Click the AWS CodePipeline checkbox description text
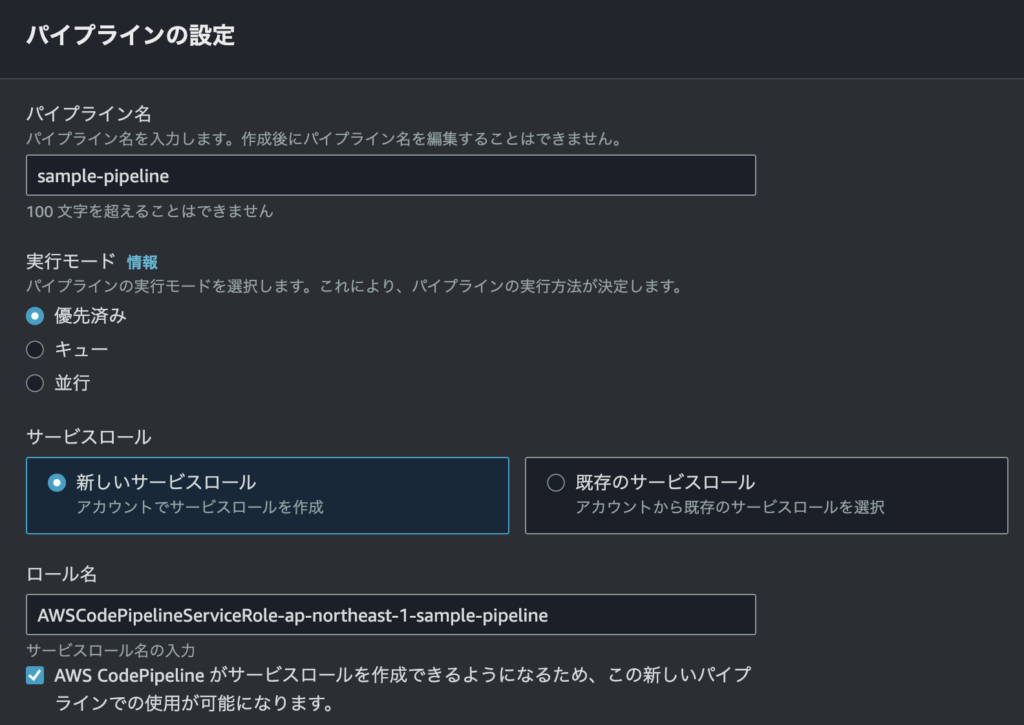1024x725 pixels. [x=402, y=688]
